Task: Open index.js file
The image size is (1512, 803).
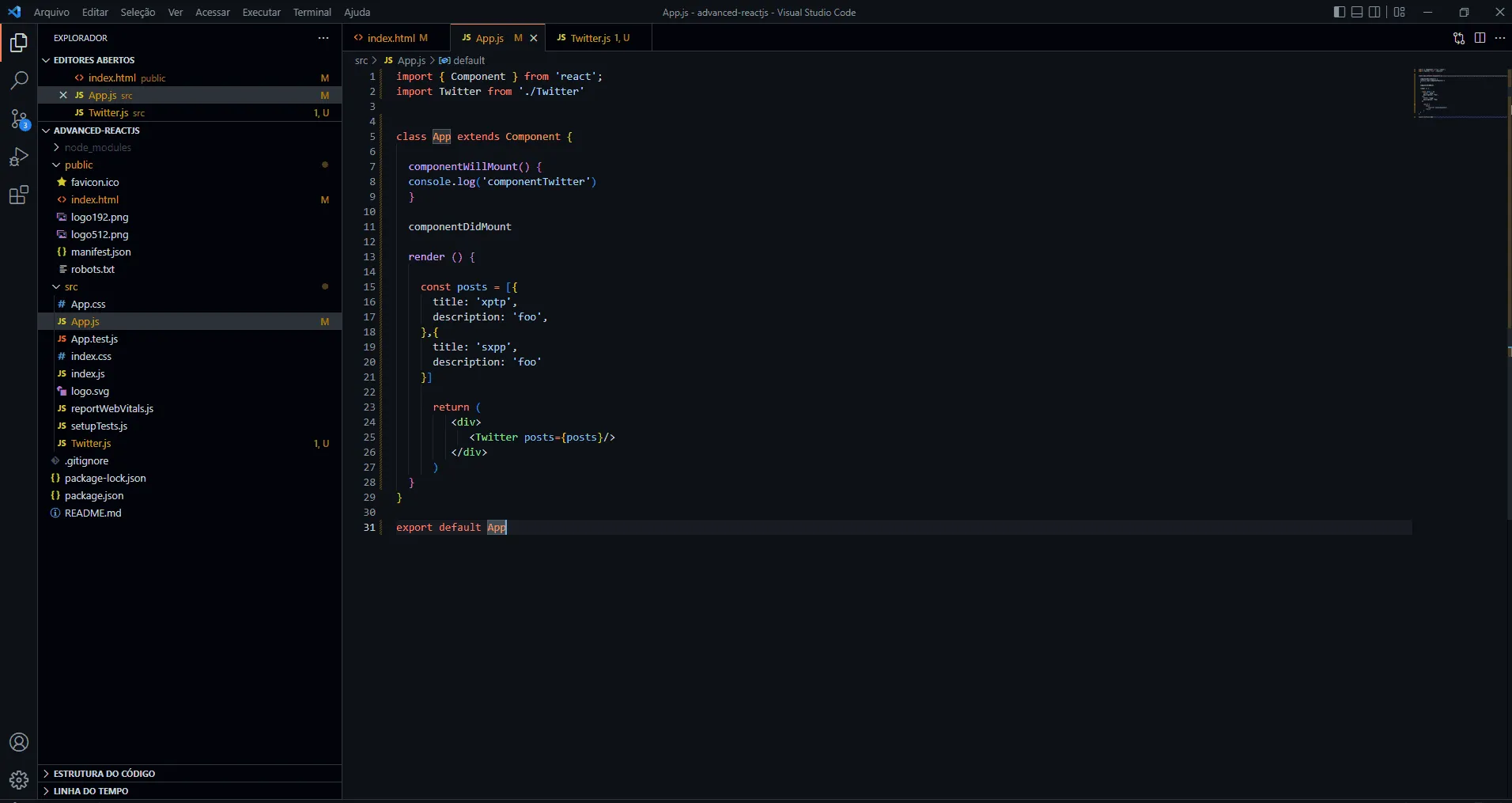Action: 190,374
